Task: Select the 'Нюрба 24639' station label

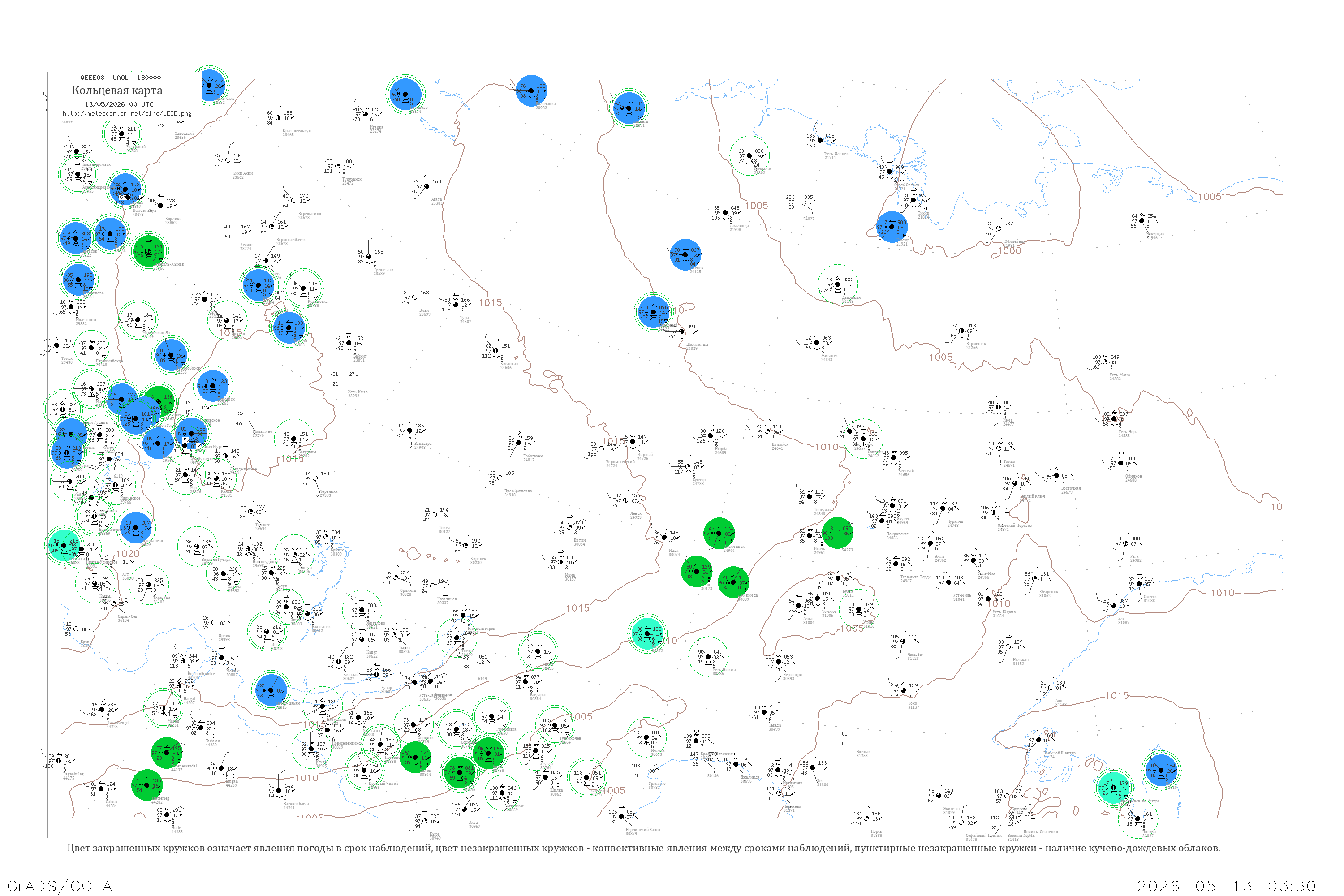Action: pos(720,451)
